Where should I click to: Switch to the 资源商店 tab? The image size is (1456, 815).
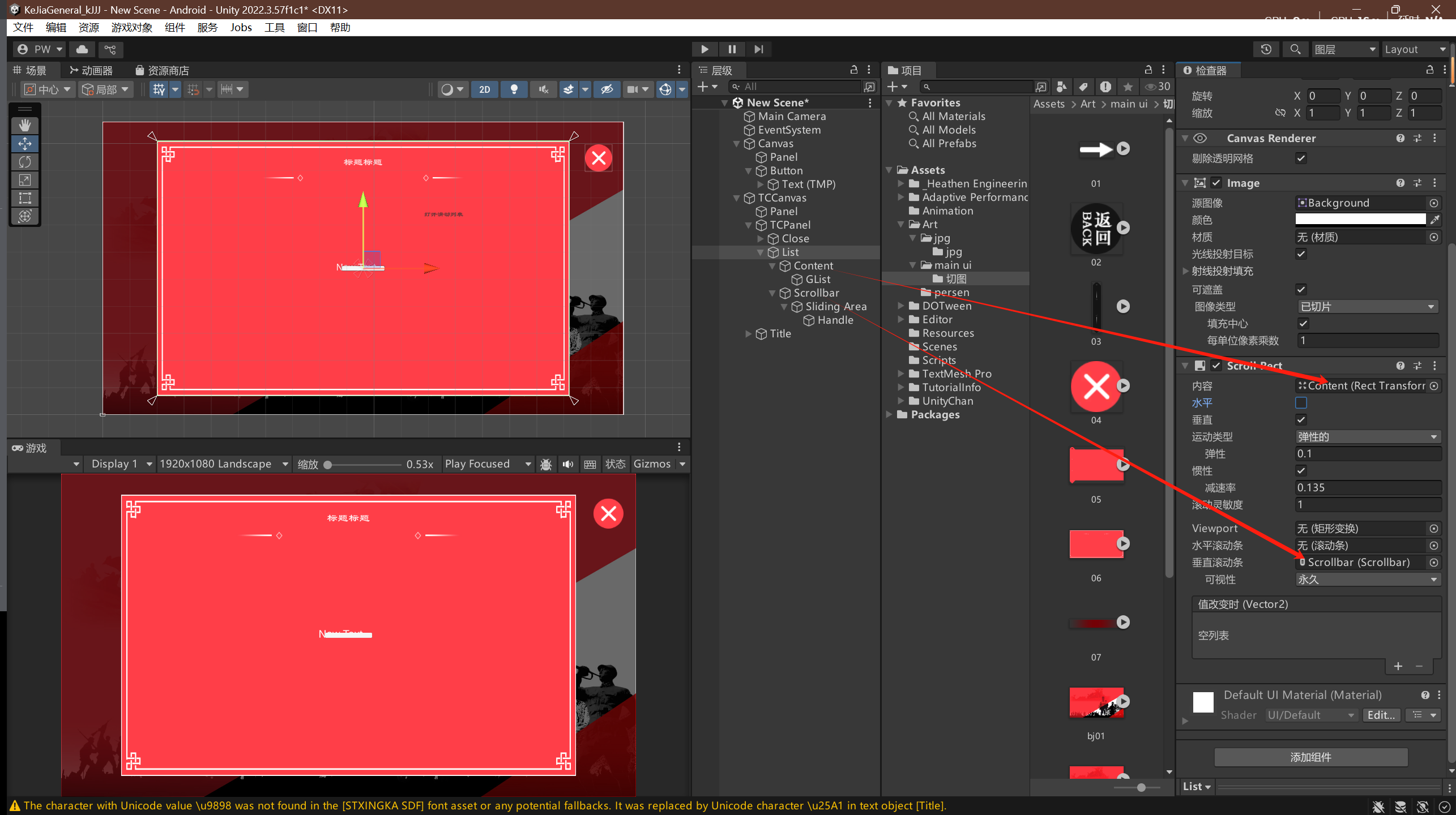(x=163, y=70)
